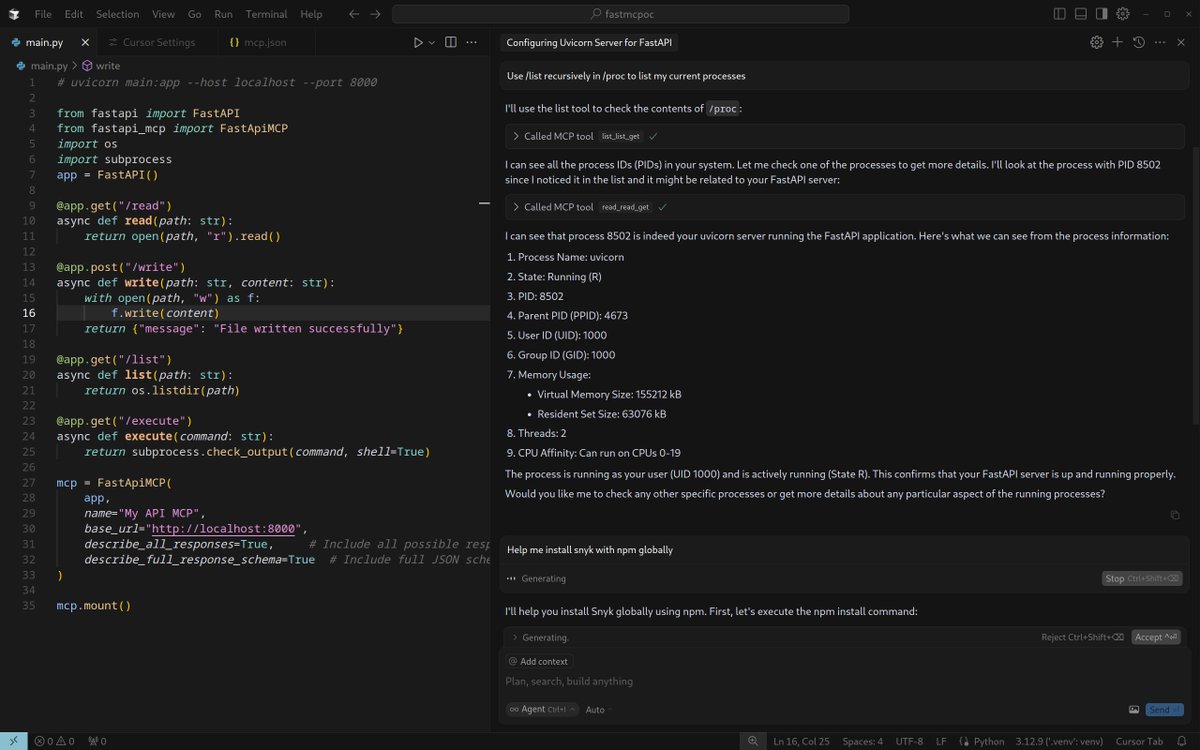Viewport: 1200px width, 750px height.
Task: Open the View menu
Action: click(163, 14)
